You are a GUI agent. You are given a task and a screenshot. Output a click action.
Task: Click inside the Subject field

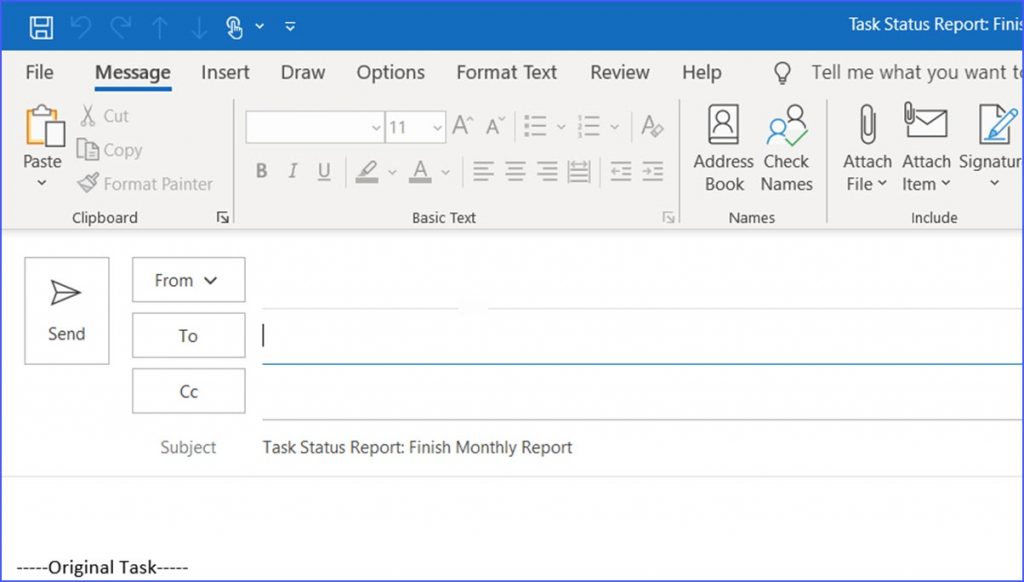pyautogui.click(x=500, y=447)
